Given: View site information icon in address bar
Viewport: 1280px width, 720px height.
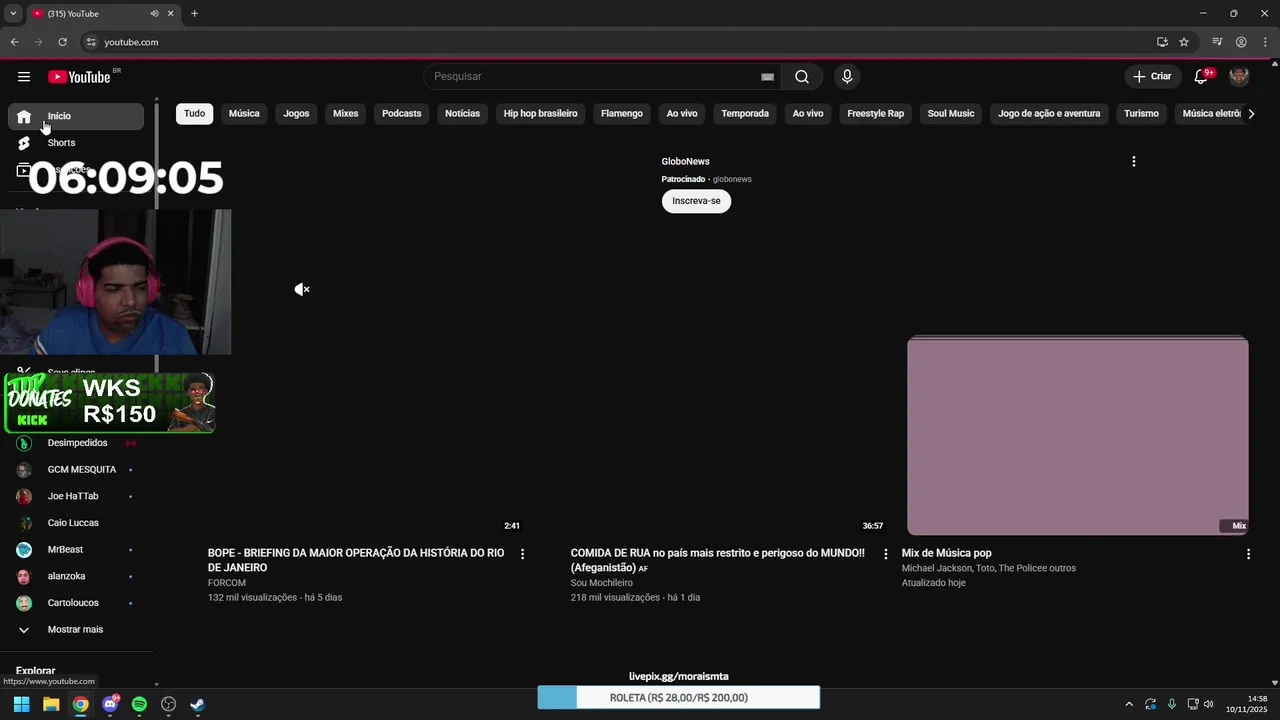Looking at the screenshot, I should pyautogui.click(x=90, y=42).
